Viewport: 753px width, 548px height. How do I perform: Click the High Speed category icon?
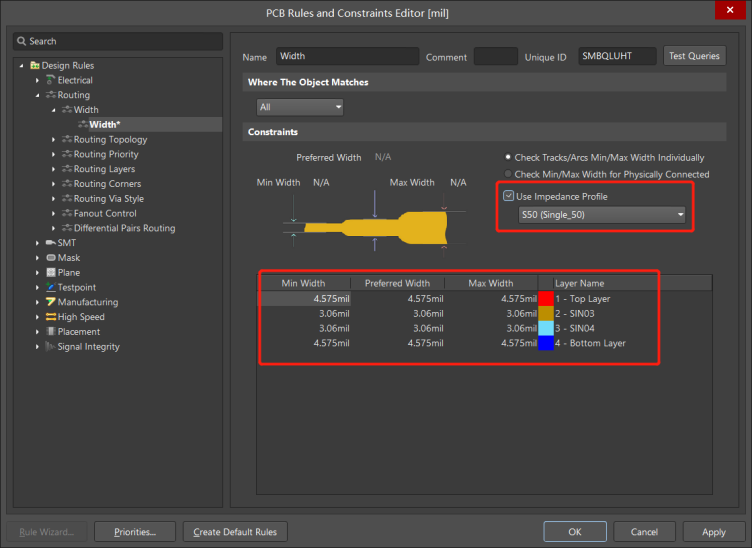pos(51,317)
